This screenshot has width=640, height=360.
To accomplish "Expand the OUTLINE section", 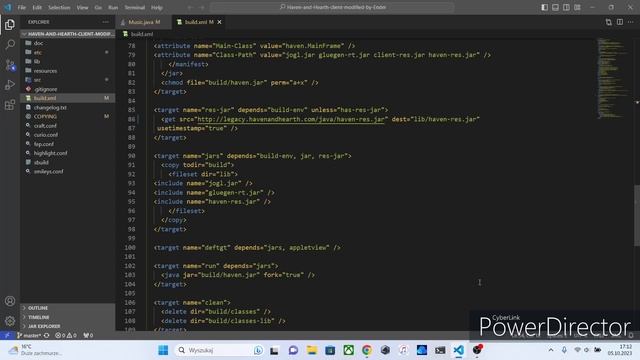I will coord(68,308).
